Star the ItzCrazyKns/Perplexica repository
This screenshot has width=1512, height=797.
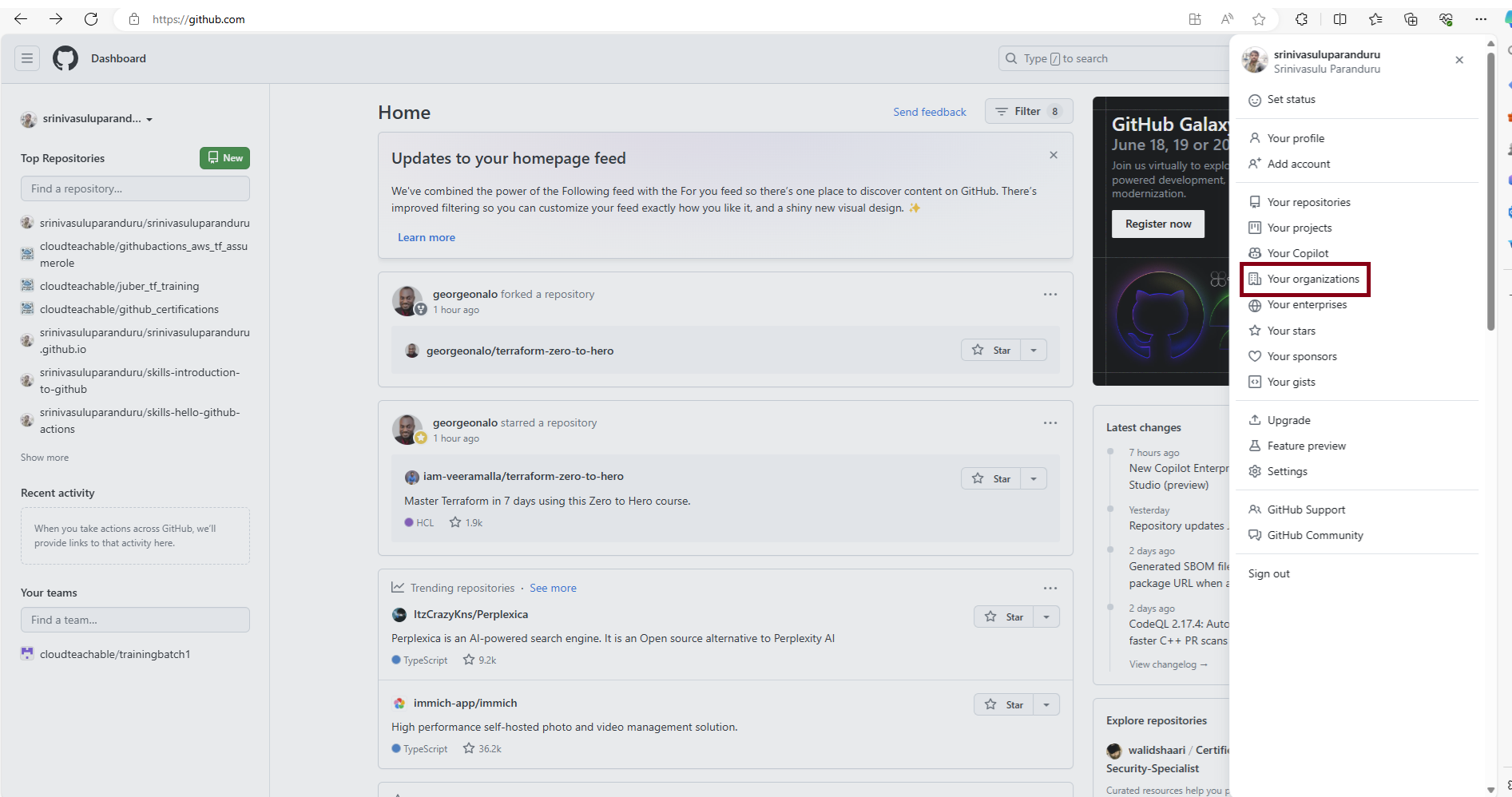1004,617
